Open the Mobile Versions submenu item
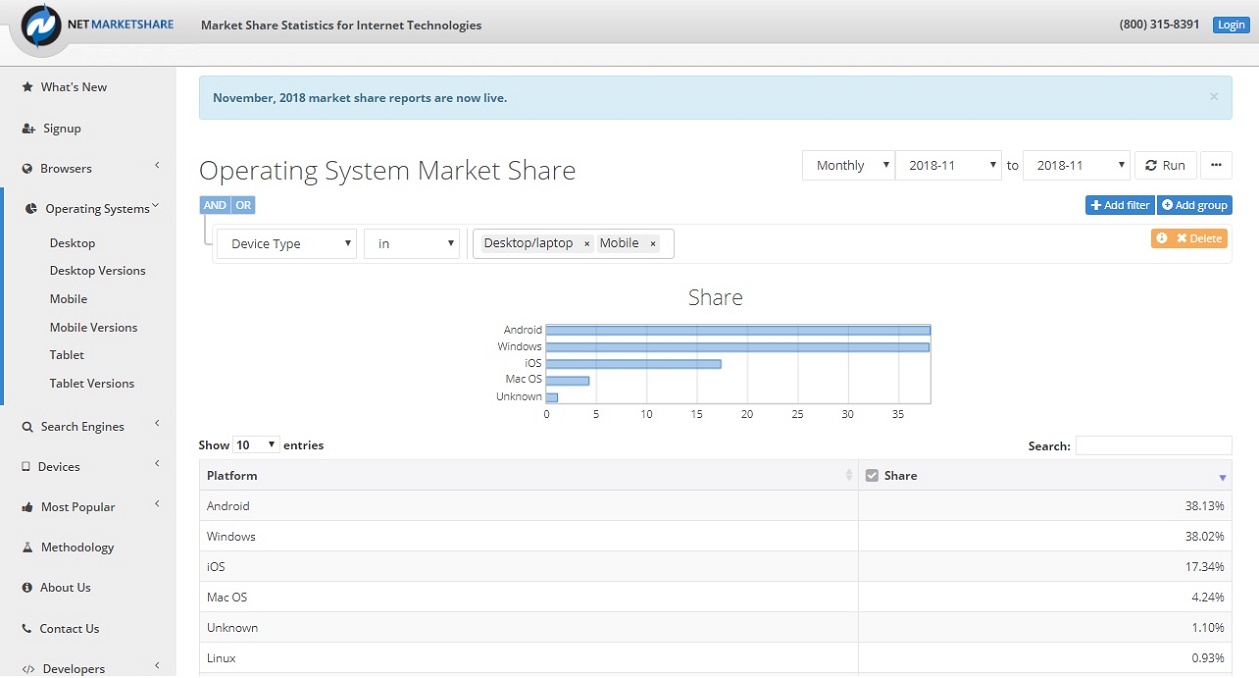Viewport: 1259px width, 678px height. 94,327
